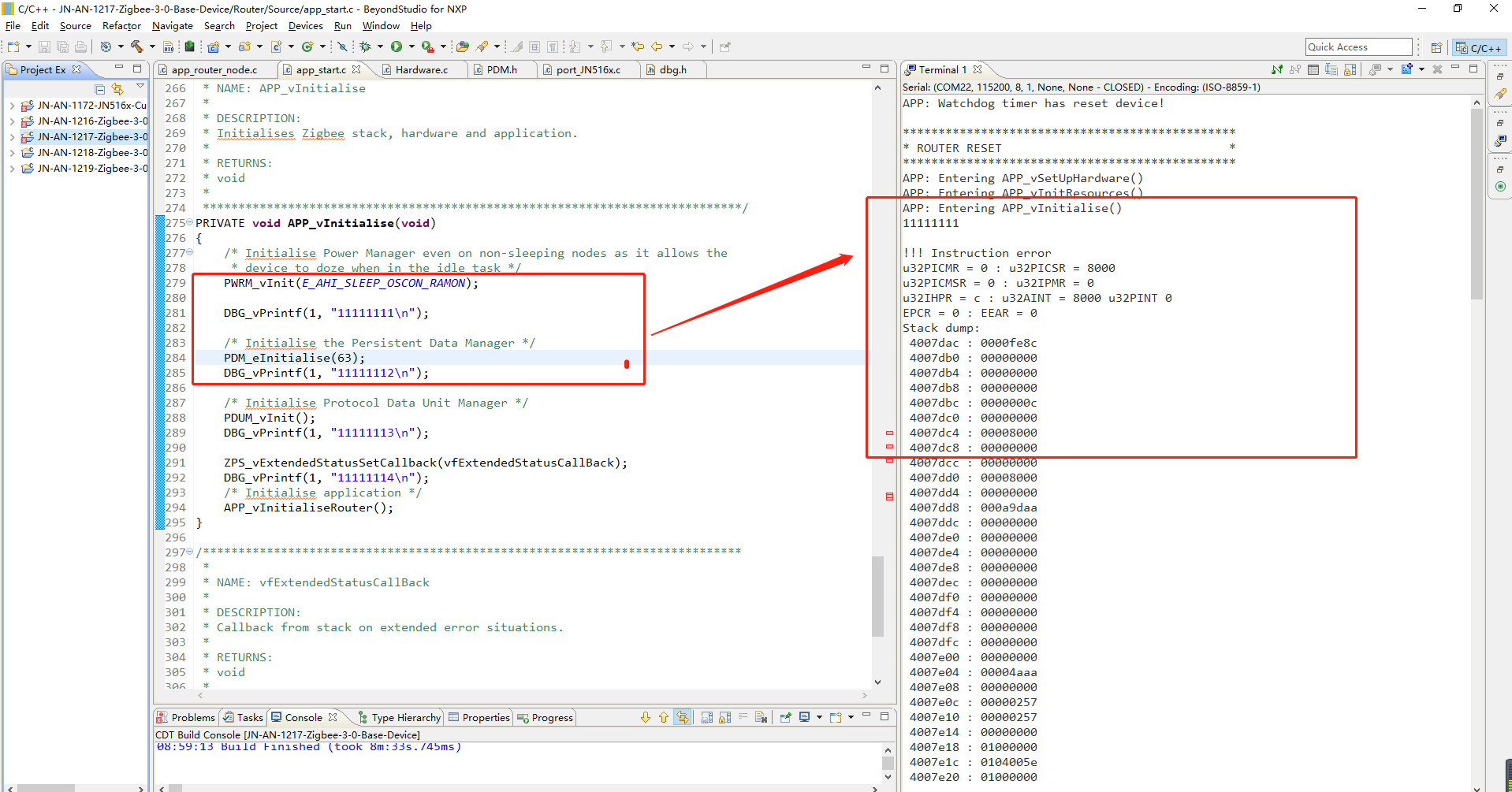Viewport: 1512px width, 792px height.
Task: Switch to the PDM.h editor tab
Action: pyautogui.click(x=502, y=69)
